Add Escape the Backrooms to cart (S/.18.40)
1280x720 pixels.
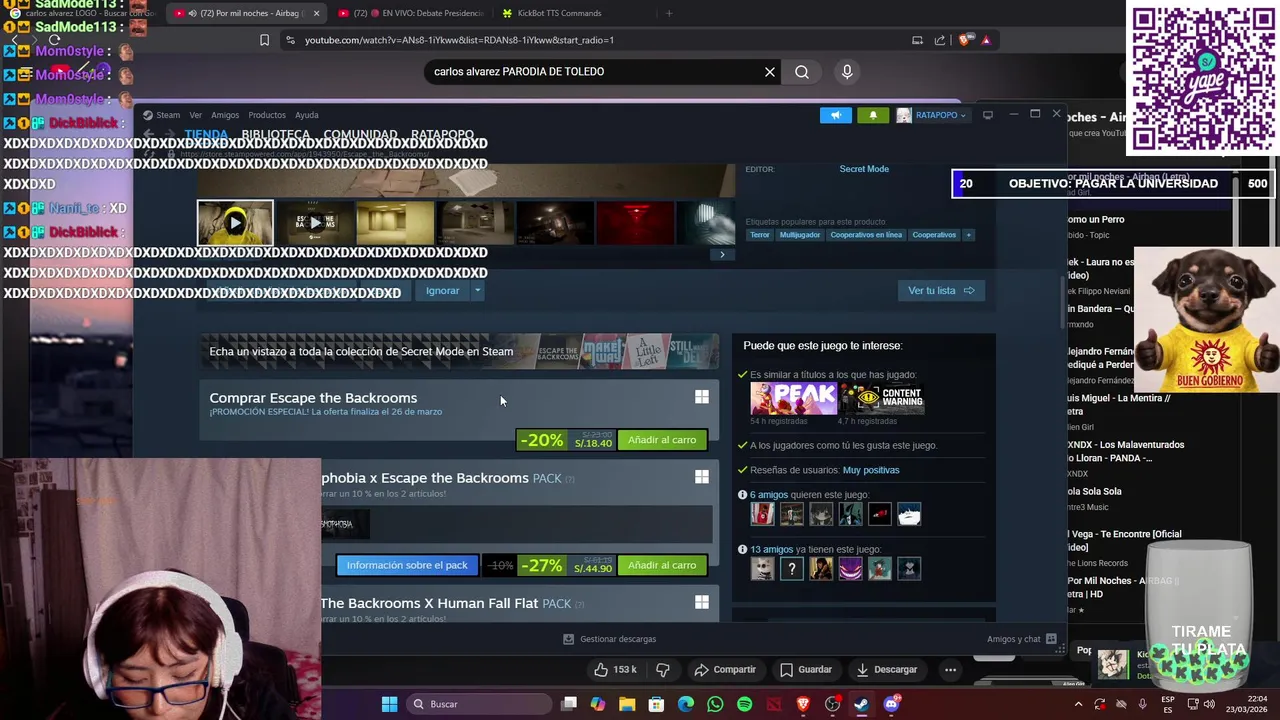point(662,440)
